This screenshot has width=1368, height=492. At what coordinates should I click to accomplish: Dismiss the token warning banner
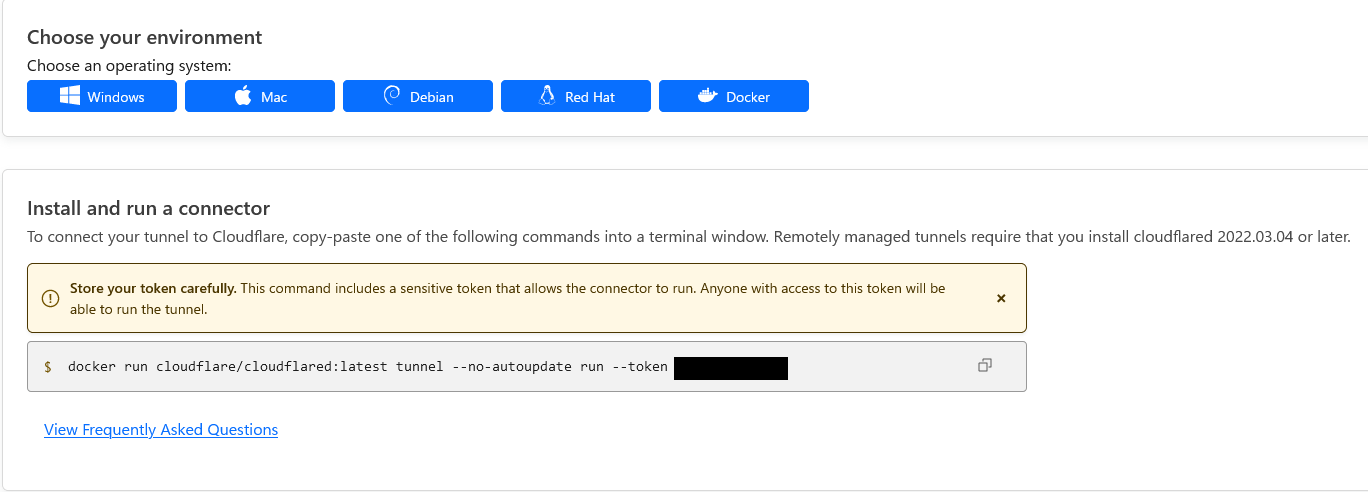click(x=1001, y=298)
